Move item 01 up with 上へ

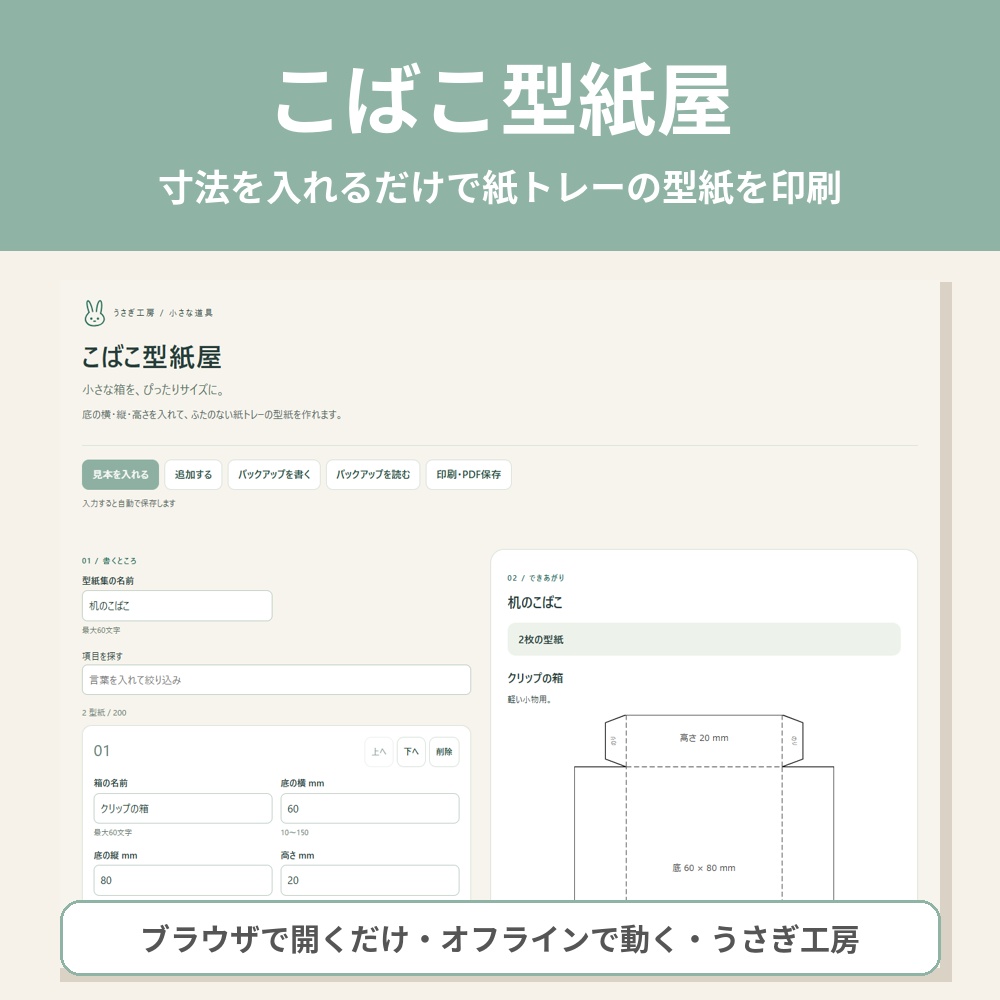point(379,752)
